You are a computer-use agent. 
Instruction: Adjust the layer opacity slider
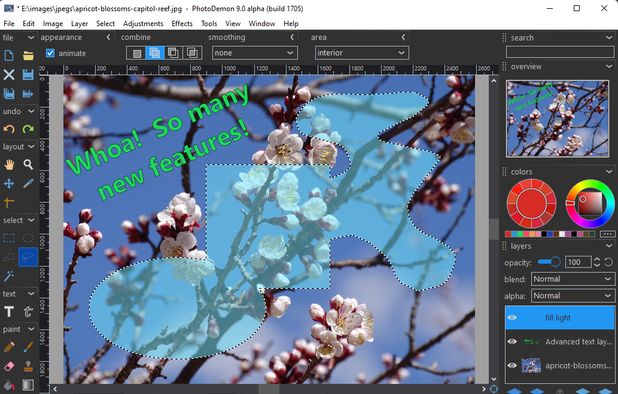[x=549, y=262]
